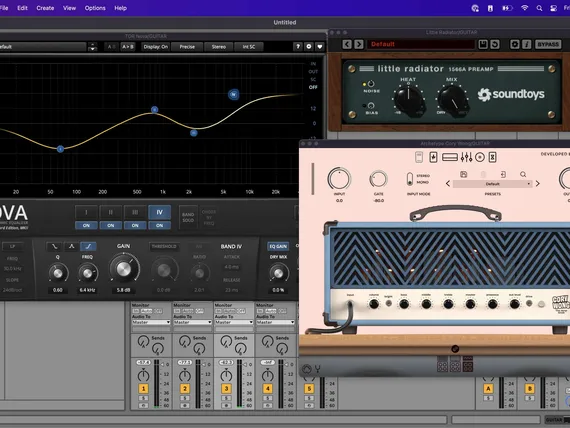
Task: Search presets magnifier in Archetype
Action: click(x=523, y=175)
